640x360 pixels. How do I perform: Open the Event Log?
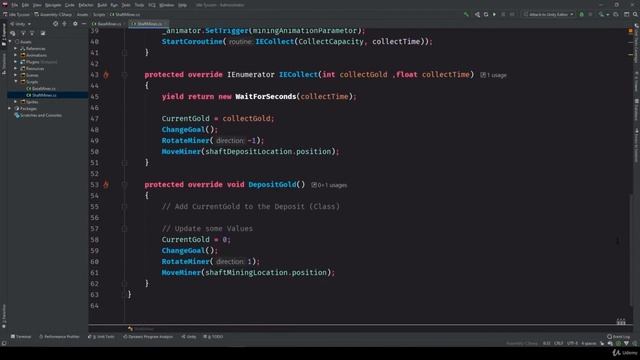[x=619, y=337]
